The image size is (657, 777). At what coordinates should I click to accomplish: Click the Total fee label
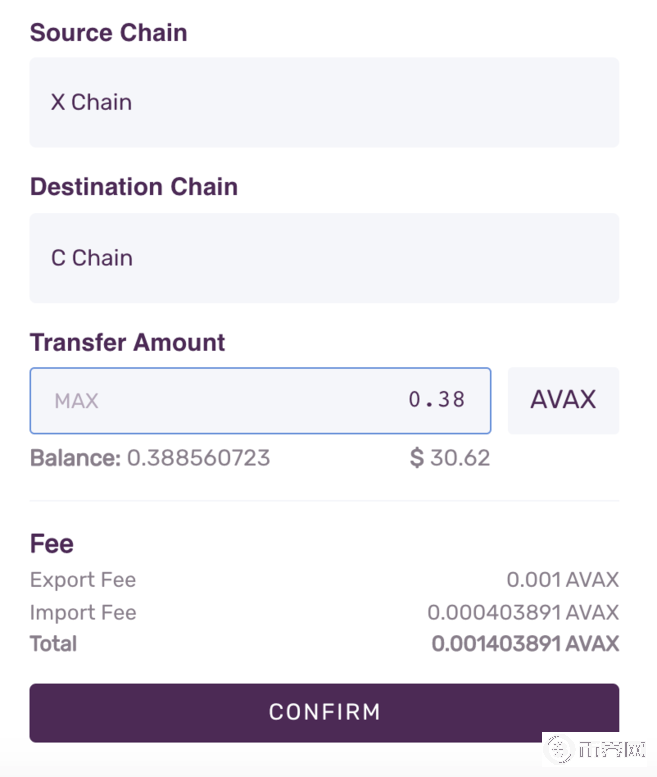(54, 643)
